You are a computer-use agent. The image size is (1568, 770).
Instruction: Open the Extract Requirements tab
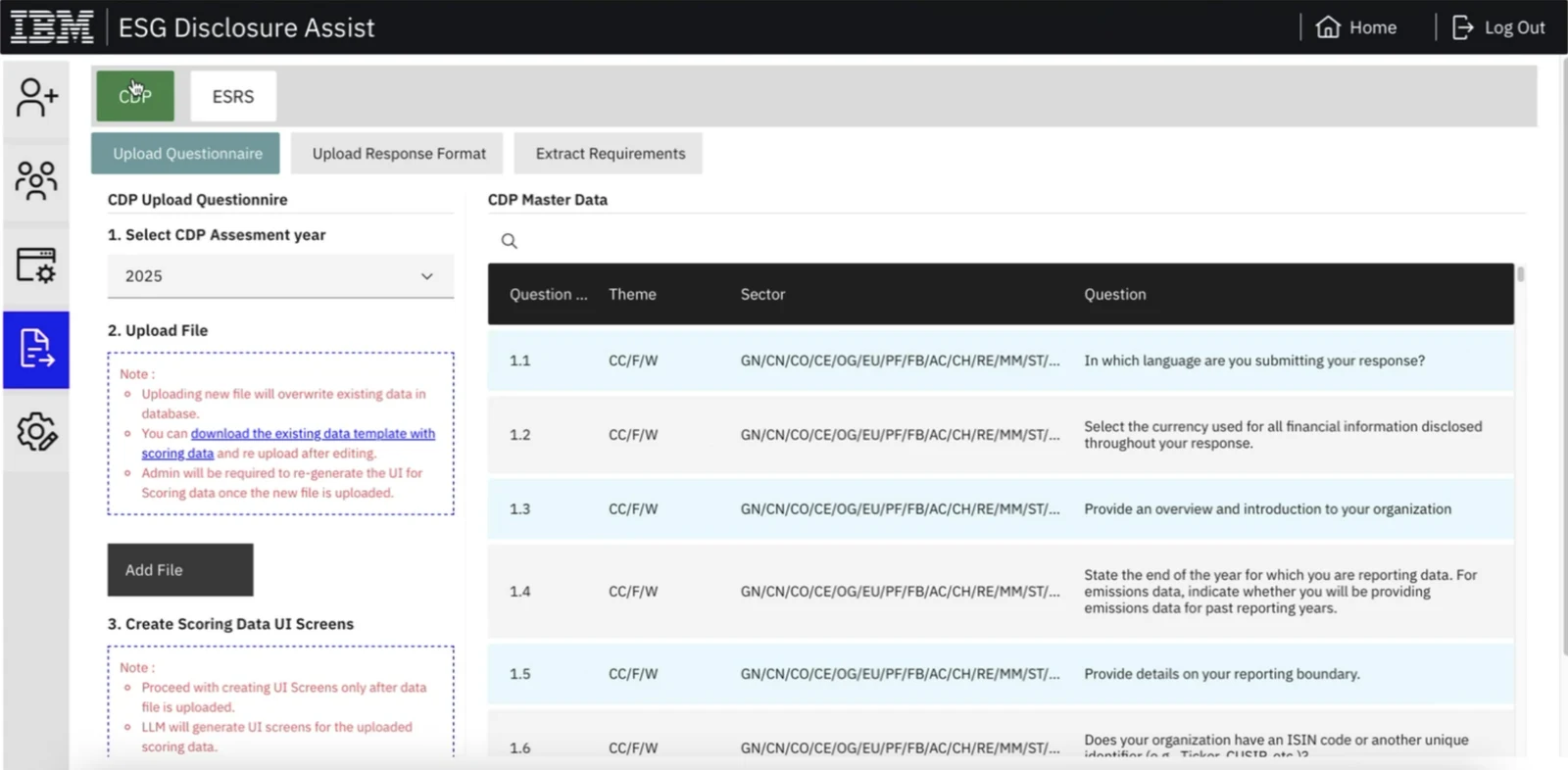[x=610, y=154]
